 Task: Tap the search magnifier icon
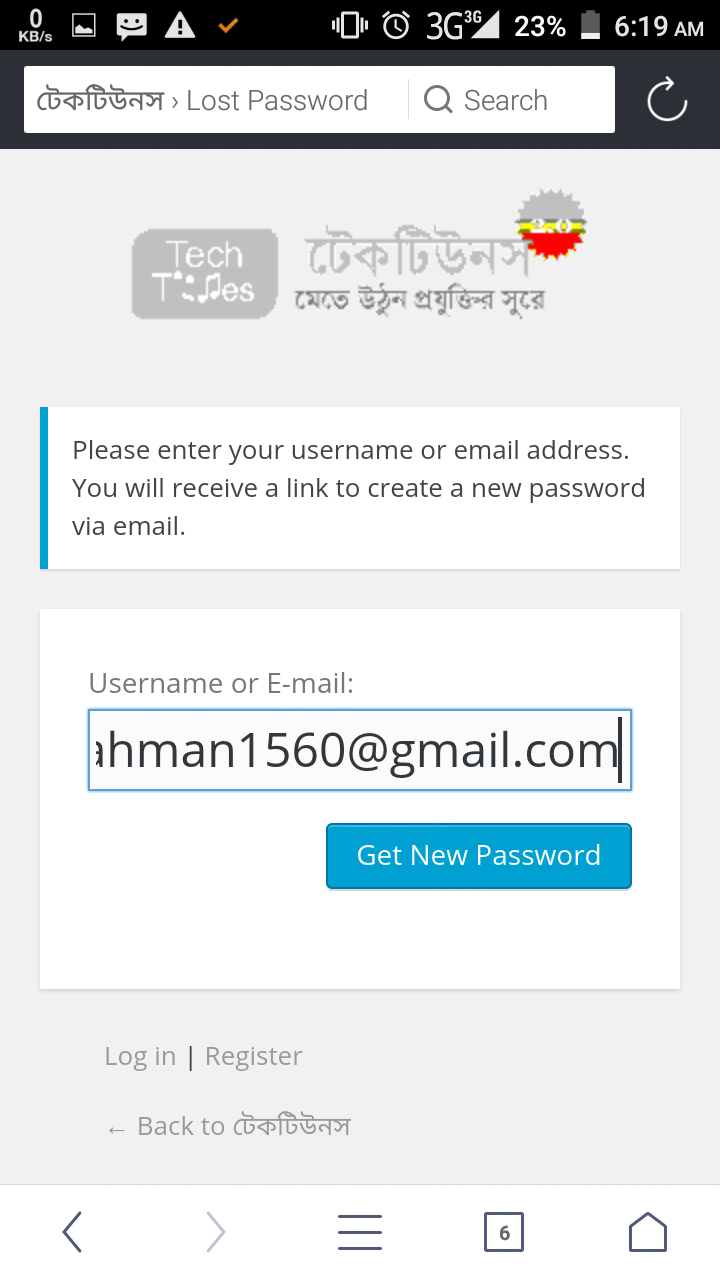click(438, 100)
